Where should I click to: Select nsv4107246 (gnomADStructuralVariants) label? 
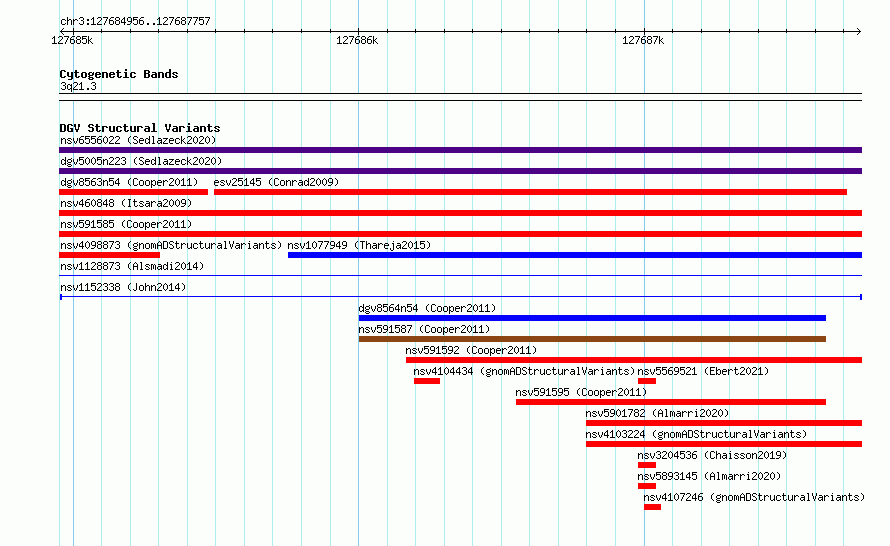pos(754,497)
